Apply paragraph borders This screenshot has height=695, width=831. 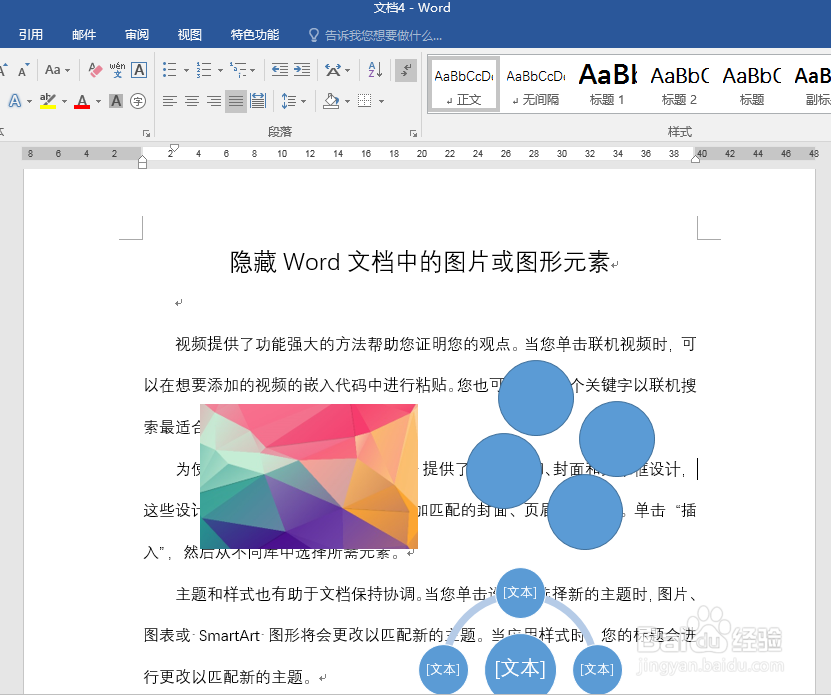click(365, 101)
